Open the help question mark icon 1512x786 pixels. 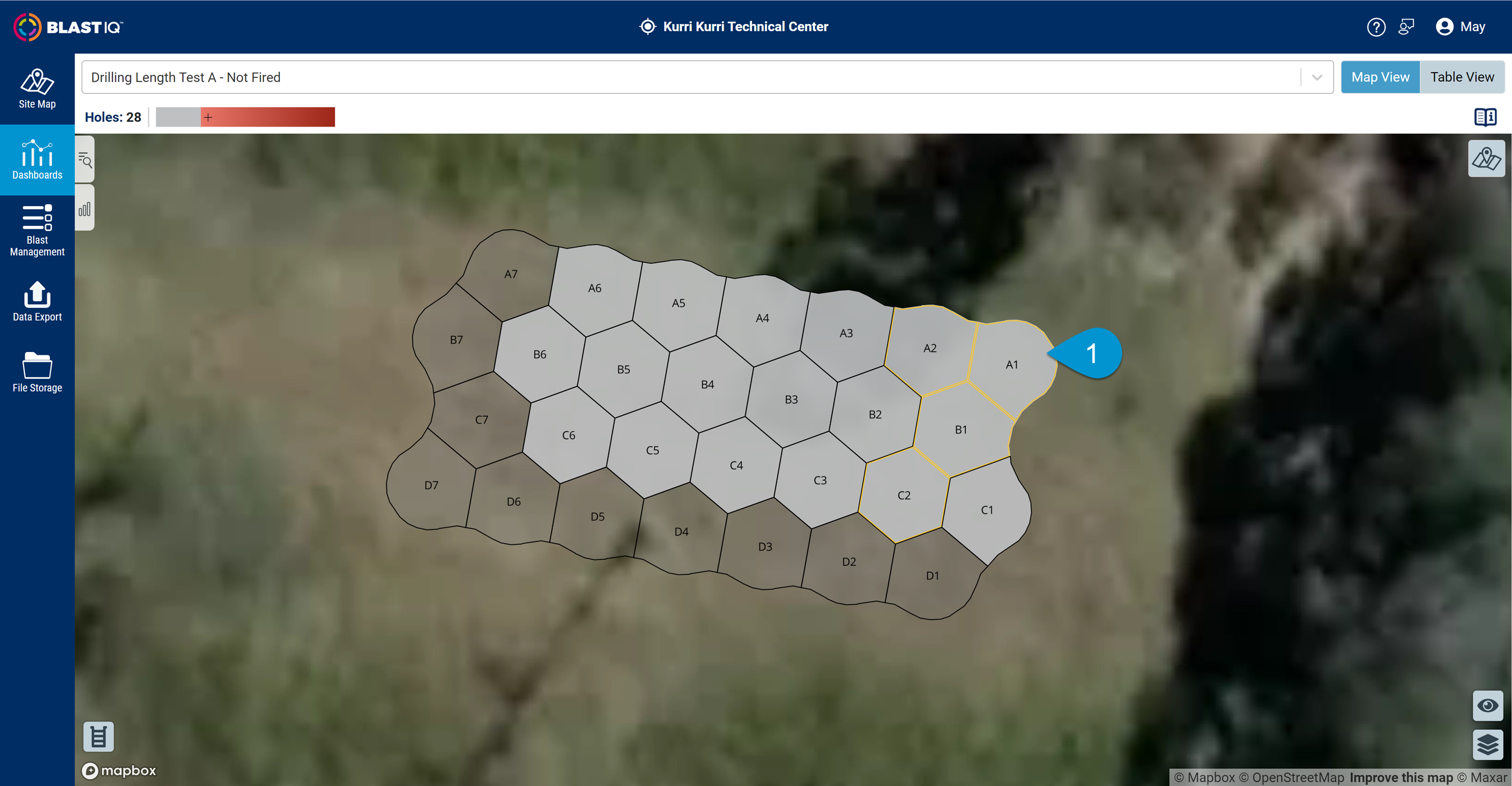coord(1376,27)
